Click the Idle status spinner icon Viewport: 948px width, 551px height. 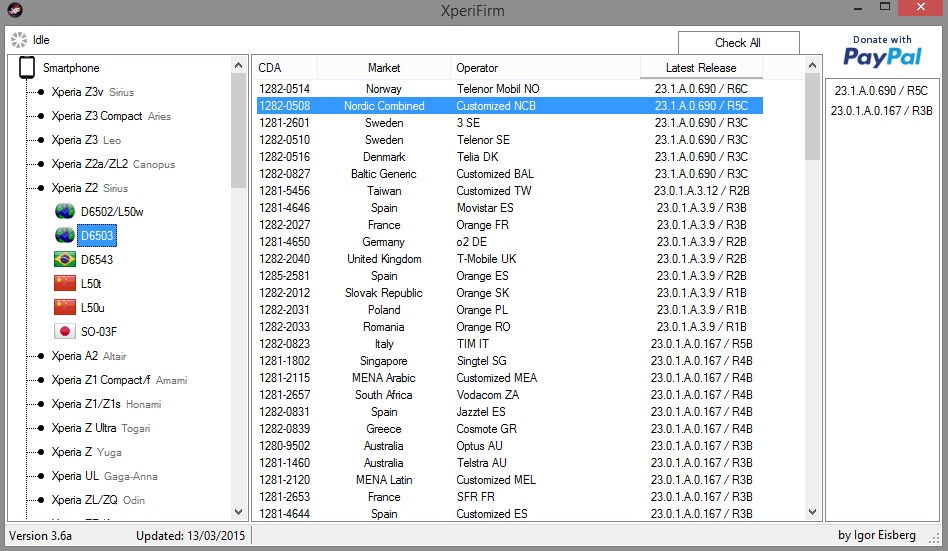pyautogui.click(x=19, y=40)
